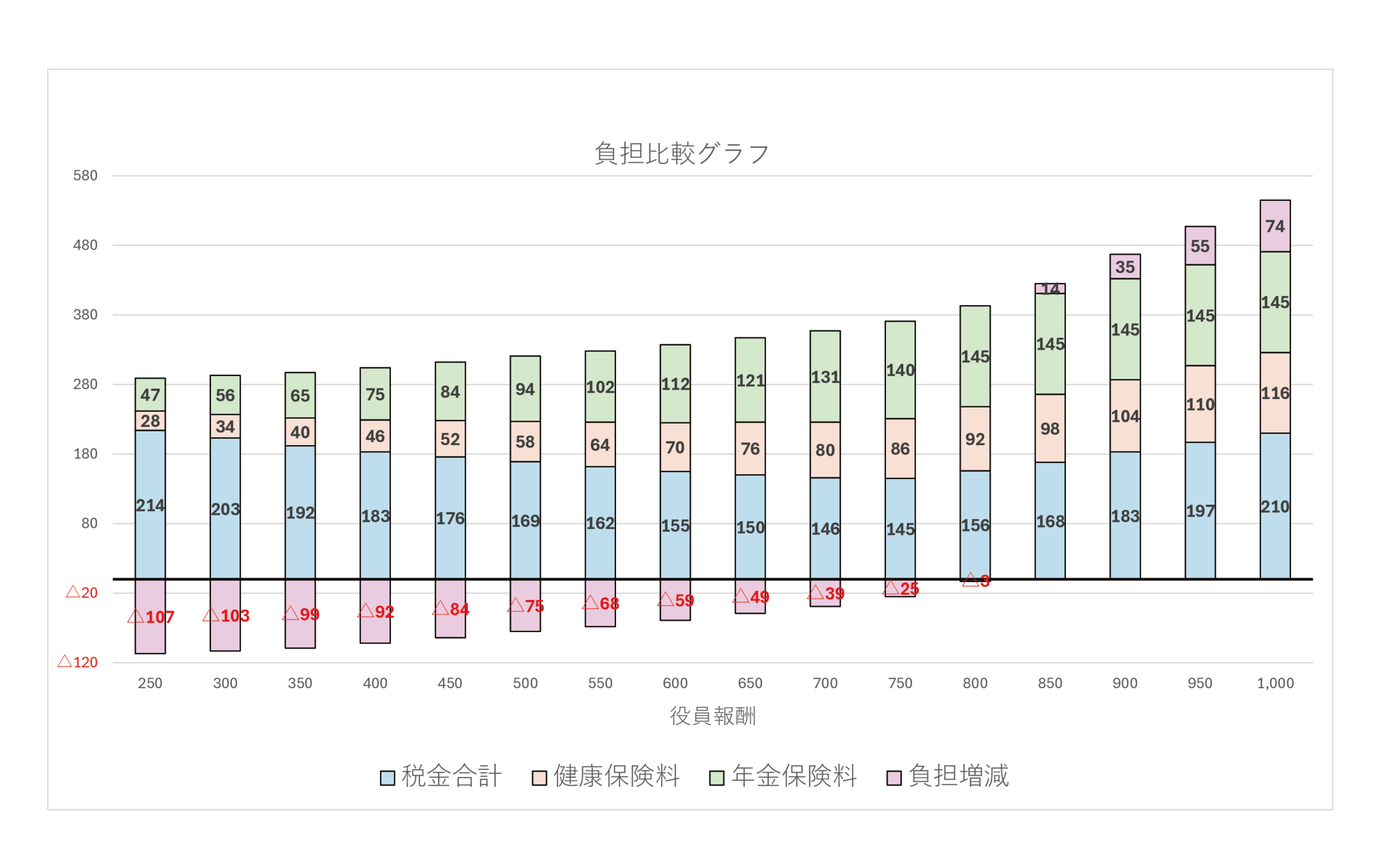Select the △59 data label
1400x852 pixels.
tap(676, 600)
